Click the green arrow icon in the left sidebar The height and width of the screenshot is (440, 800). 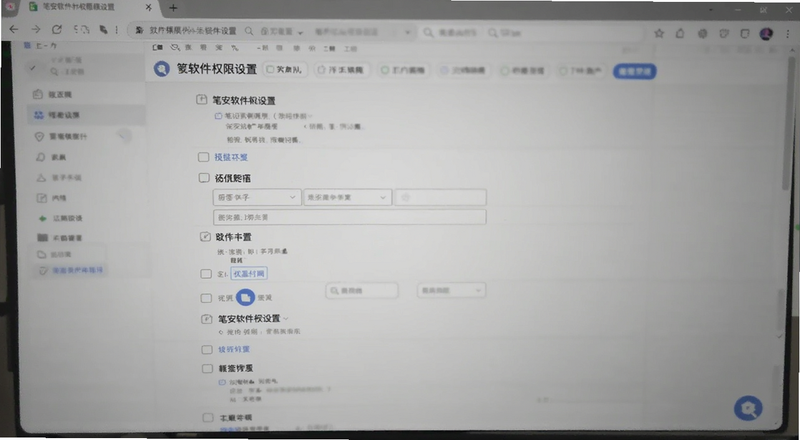(x=43, y=218)
